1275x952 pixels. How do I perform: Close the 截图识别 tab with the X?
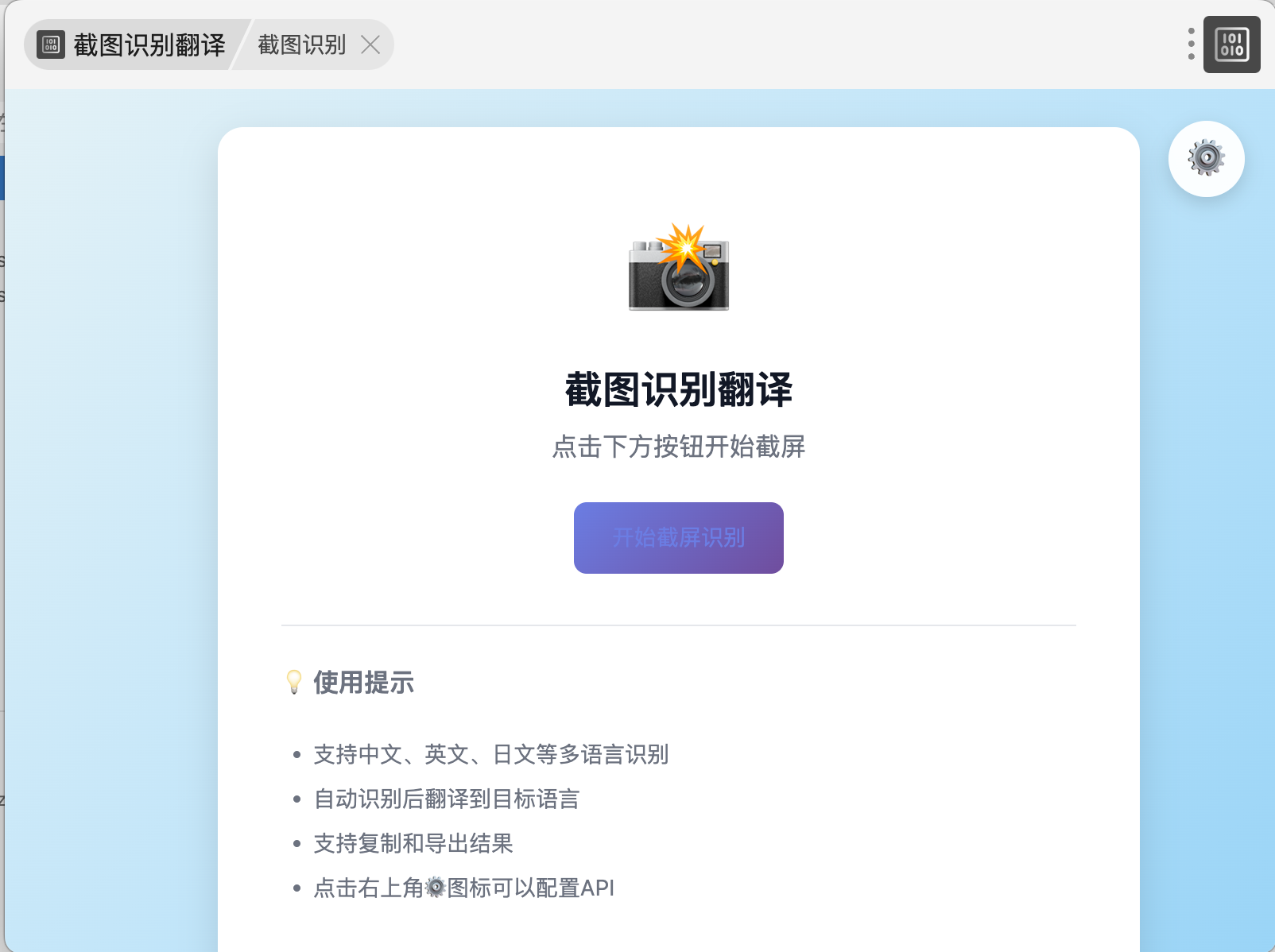click(x=370, y=45)
